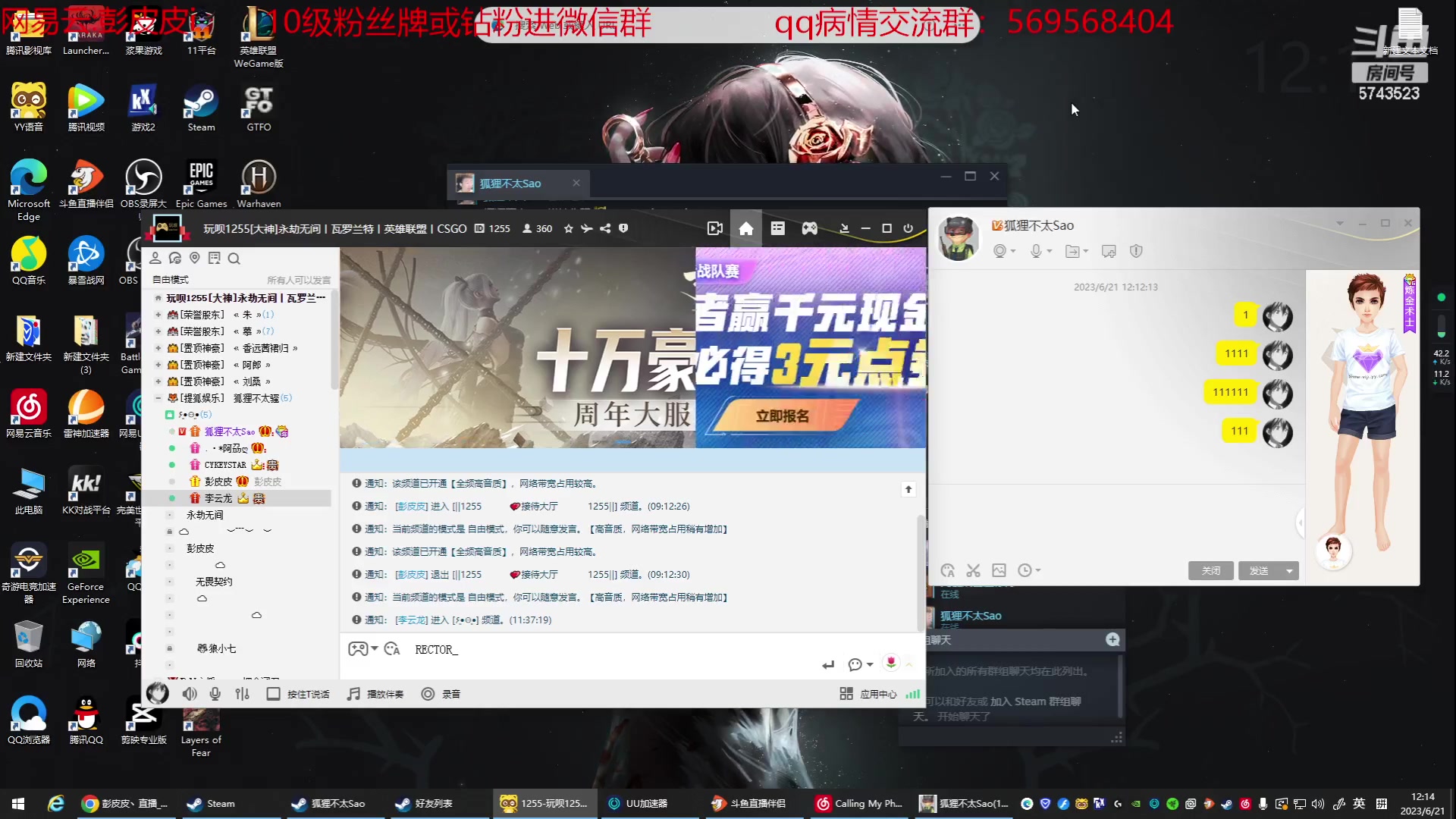Click the [李云龙] link in 11:37:19 notice

412,620
